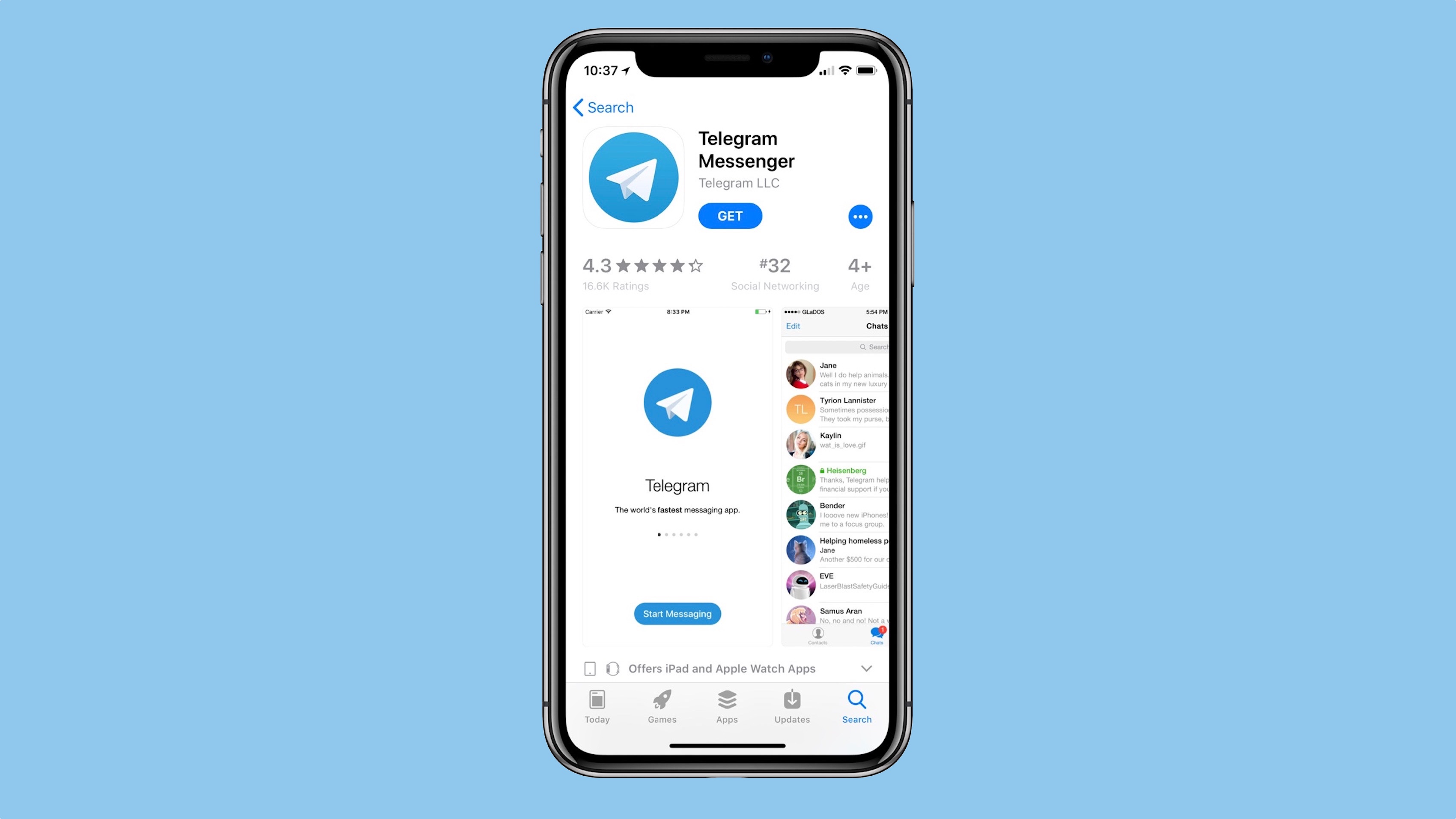
Task: Tap the Start Messaging button
Action: [677, 613]
